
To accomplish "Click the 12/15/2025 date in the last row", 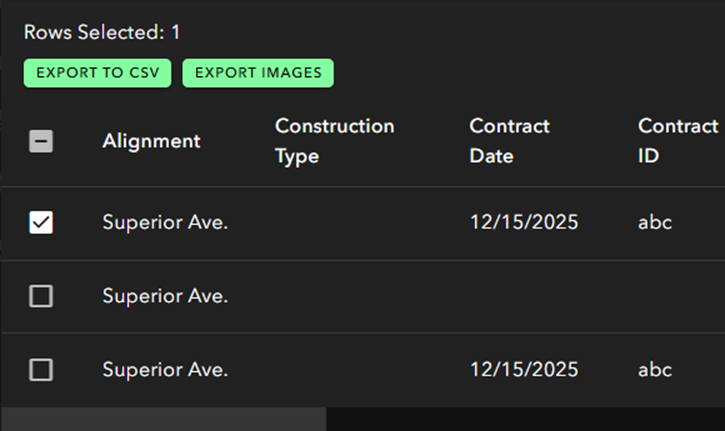I will click(524, 370).
